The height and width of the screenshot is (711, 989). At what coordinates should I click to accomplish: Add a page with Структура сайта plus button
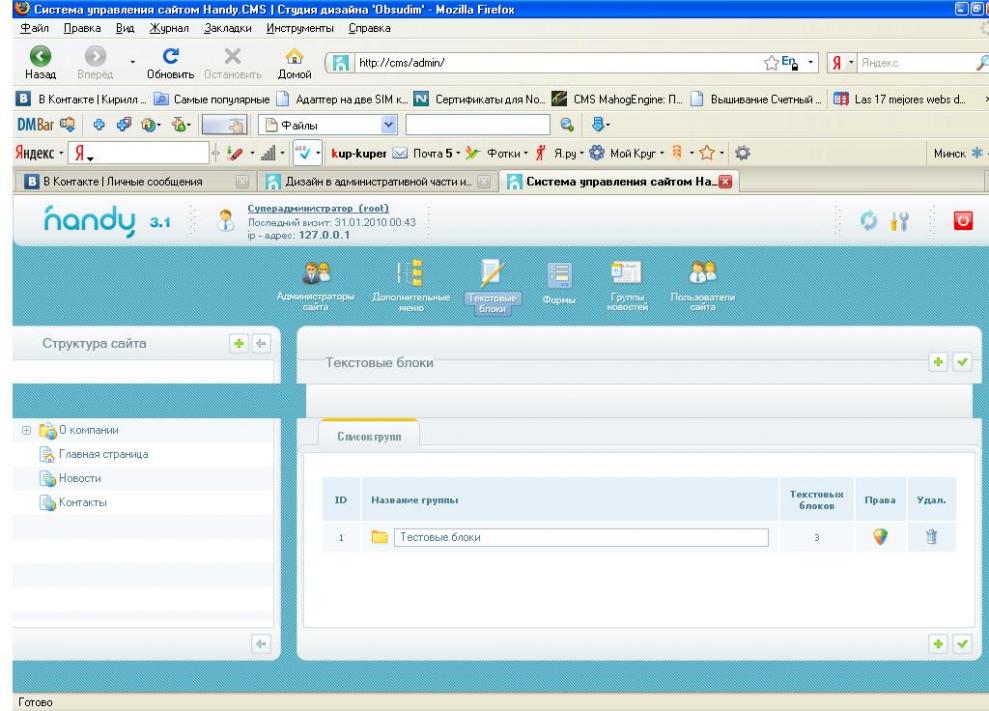(x=239, y=344)
